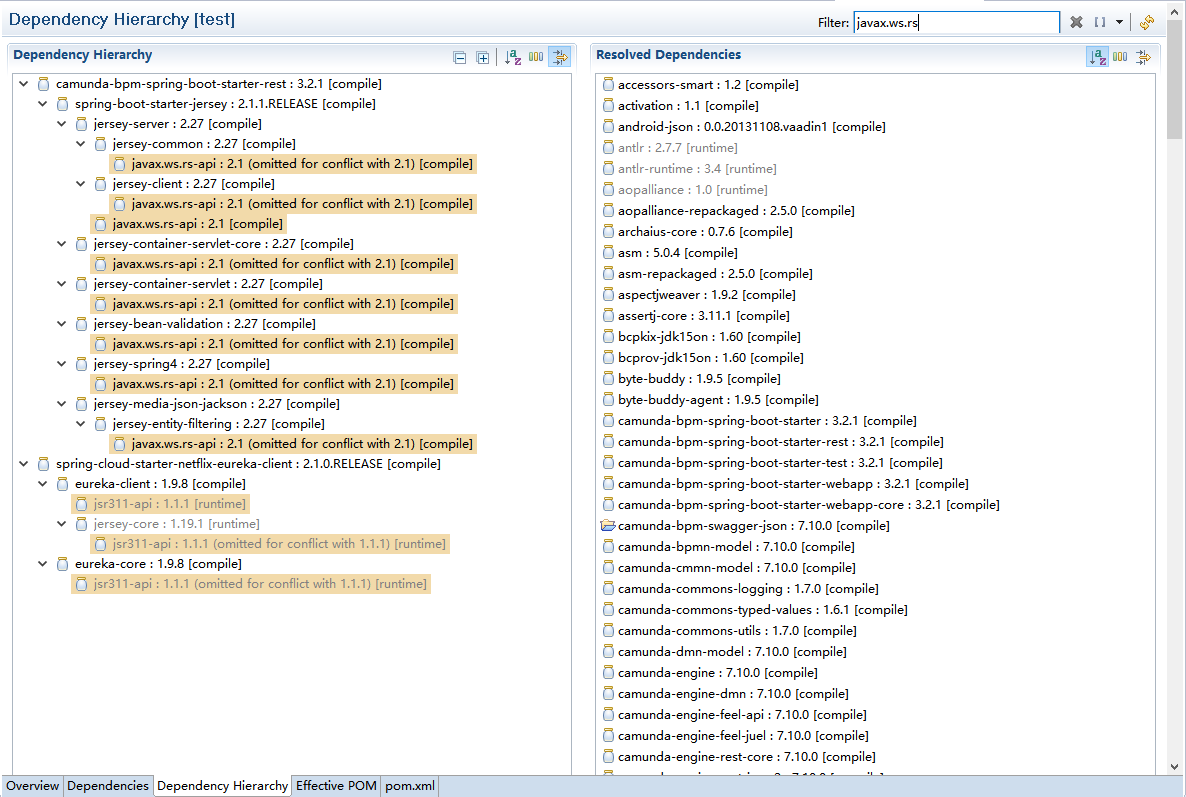Switch to the Overview tab
1186x797 pixels.
[x=33, y=786]
